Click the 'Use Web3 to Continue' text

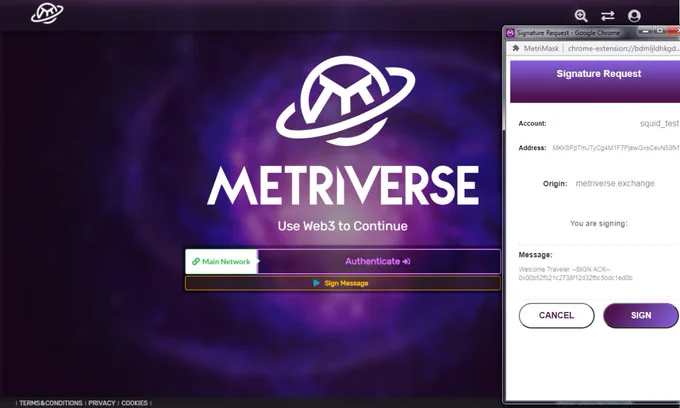343,226
